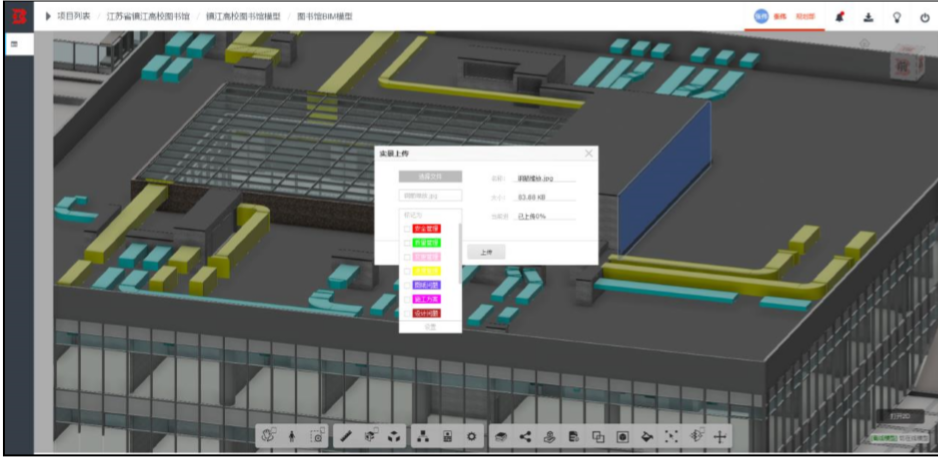
Task: Click the red application logo
Action: click(20, 16)
